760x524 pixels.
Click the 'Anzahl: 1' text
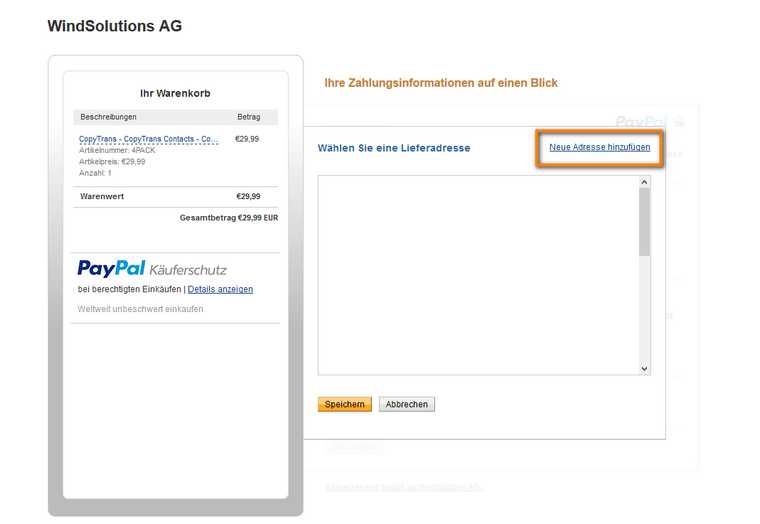pyautogui.click(x=95, y=173)
